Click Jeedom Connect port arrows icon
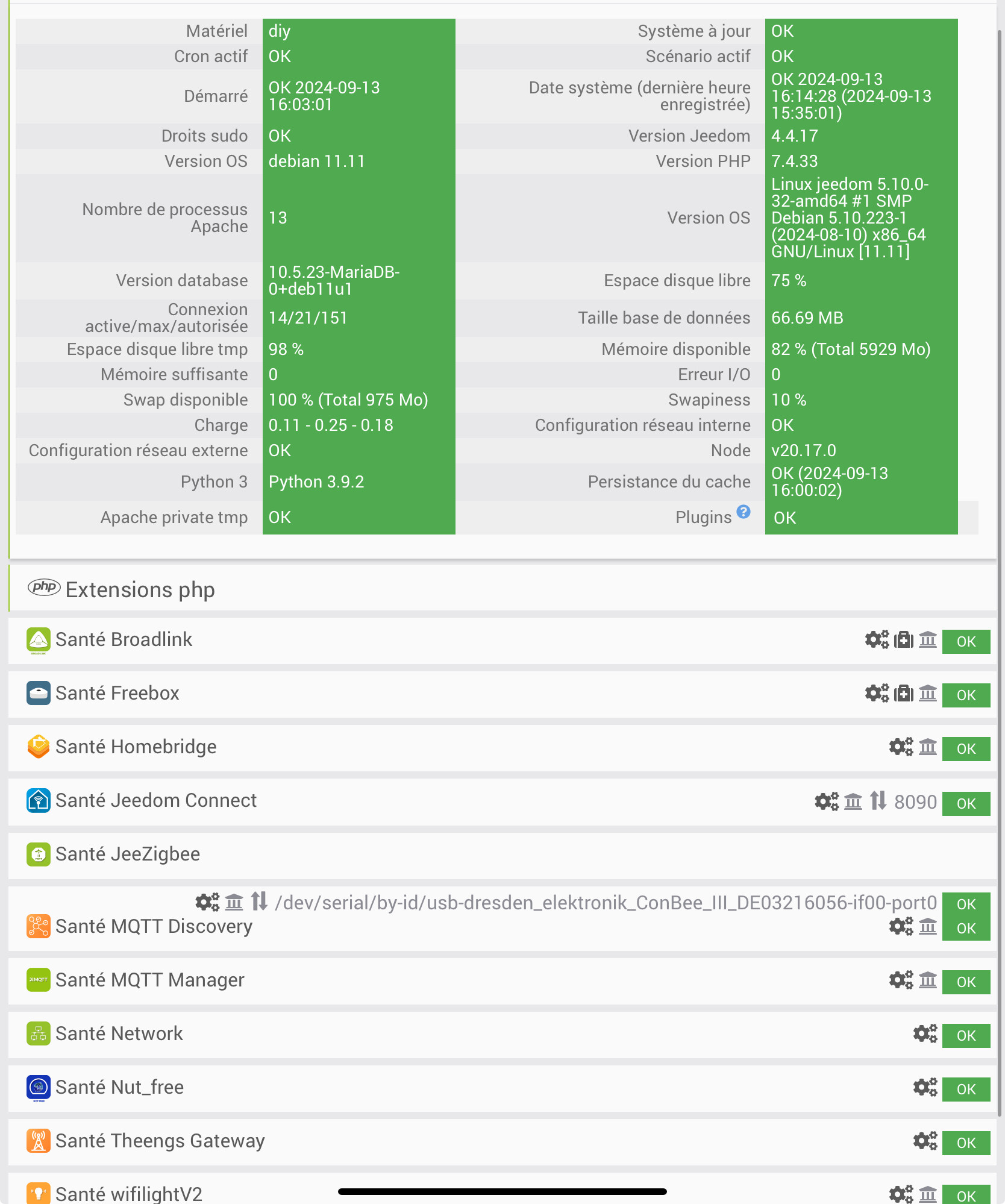 click(878, 801)
